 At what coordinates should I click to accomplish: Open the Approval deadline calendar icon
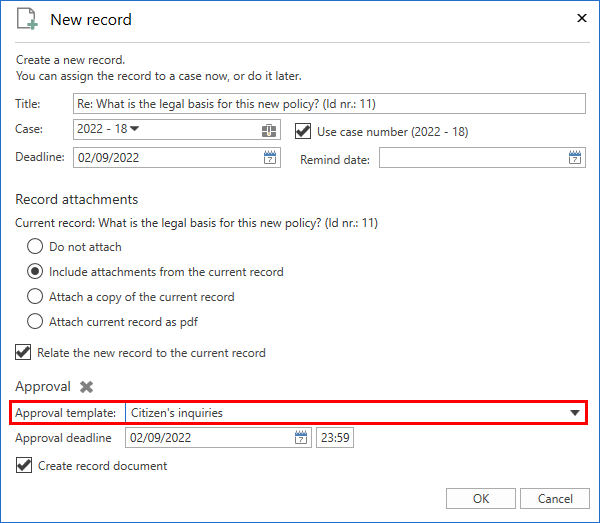coord(301,438)
